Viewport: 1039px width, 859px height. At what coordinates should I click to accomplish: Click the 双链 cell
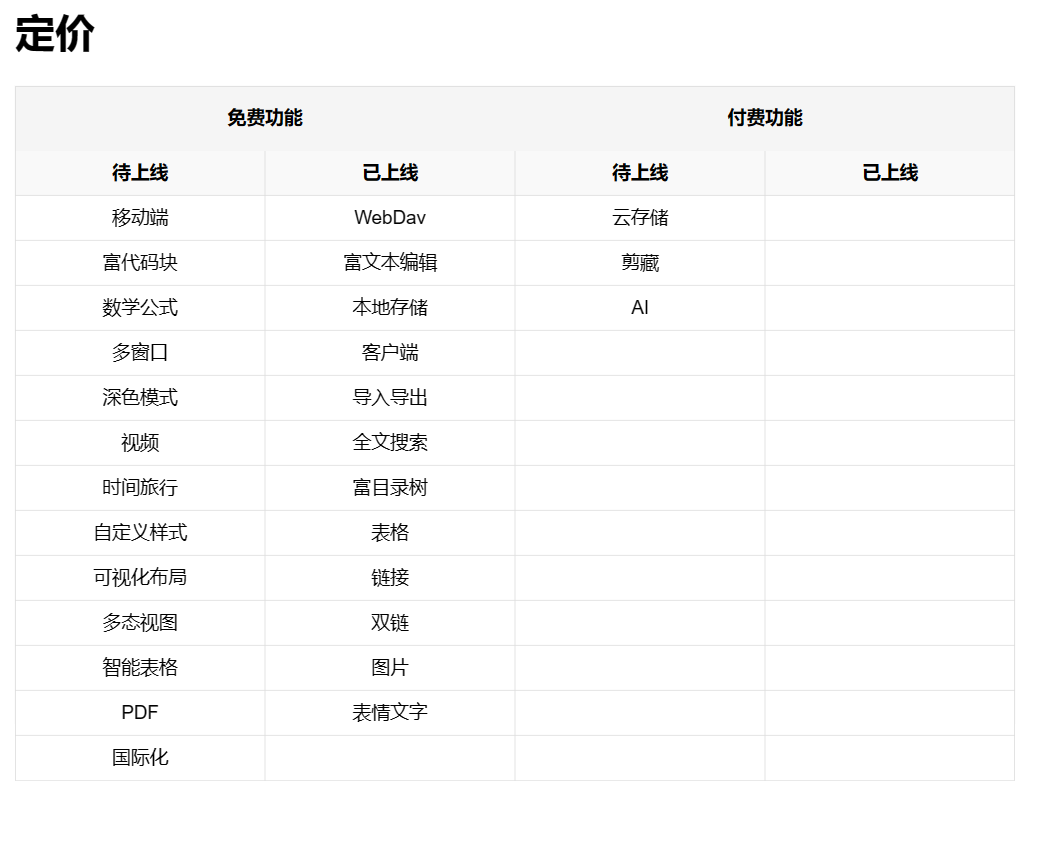click(x=390, y=623)
